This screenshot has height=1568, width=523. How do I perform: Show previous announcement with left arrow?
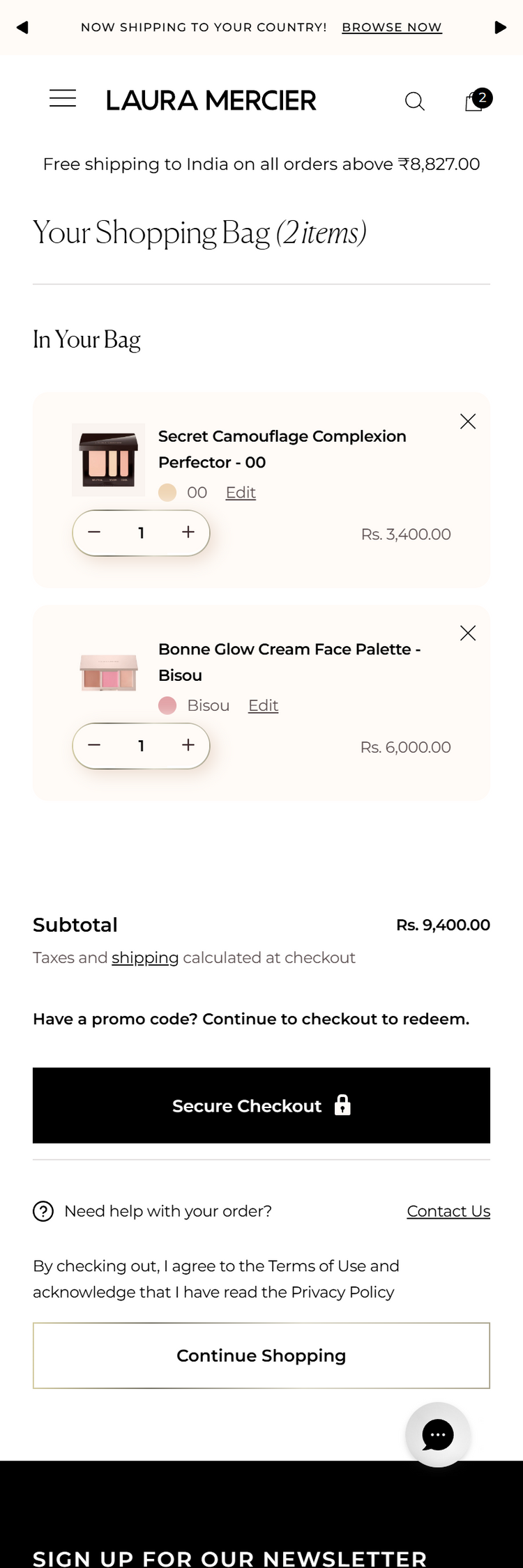(x=22, y=27)
